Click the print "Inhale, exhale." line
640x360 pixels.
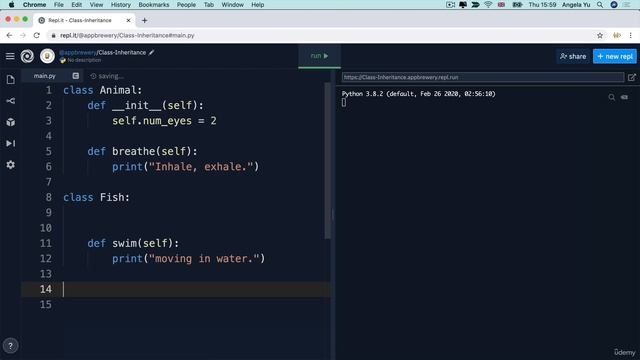(x=185, y=167)
